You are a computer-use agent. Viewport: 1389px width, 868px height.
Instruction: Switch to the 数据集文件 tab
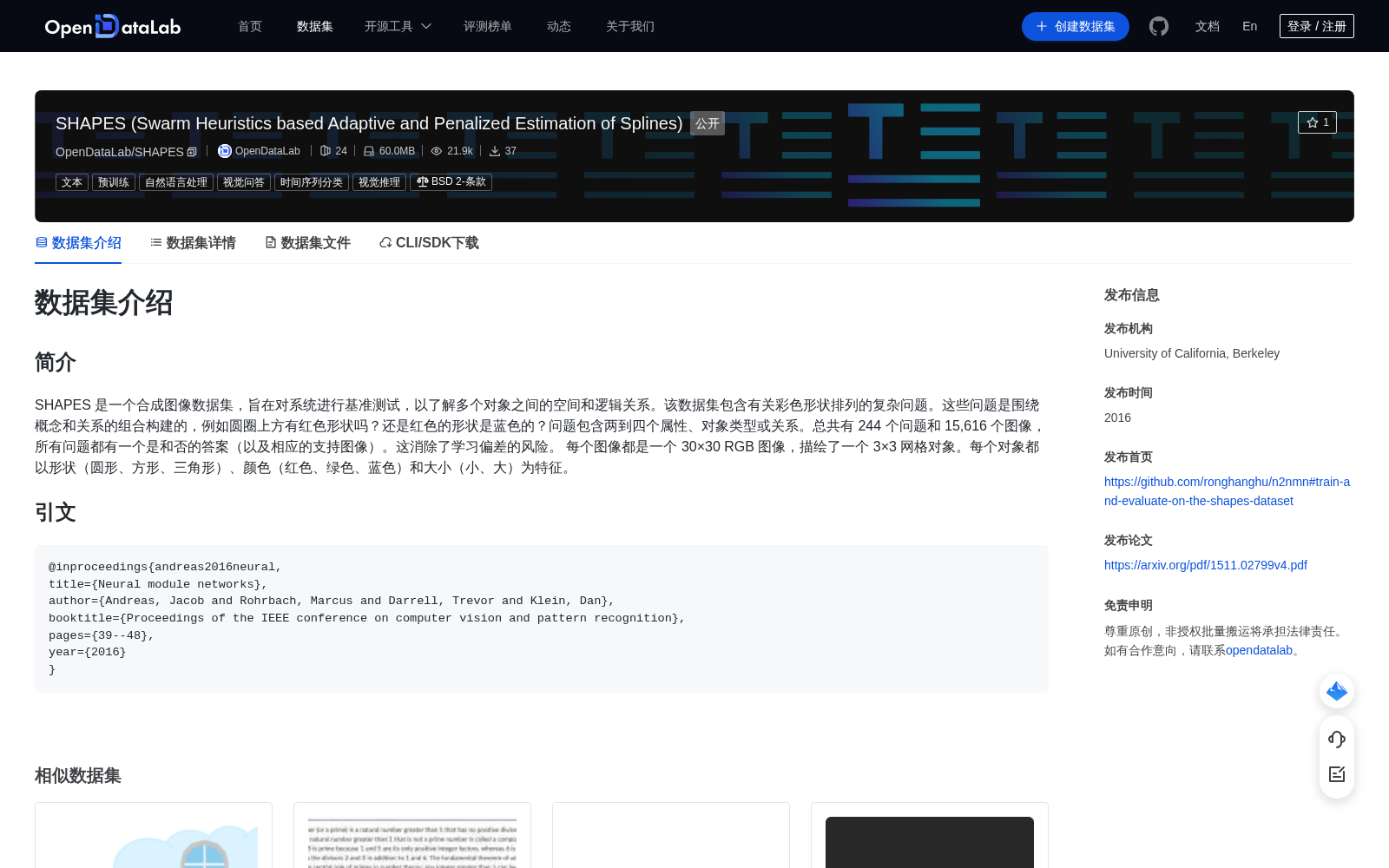pos(307,243)
